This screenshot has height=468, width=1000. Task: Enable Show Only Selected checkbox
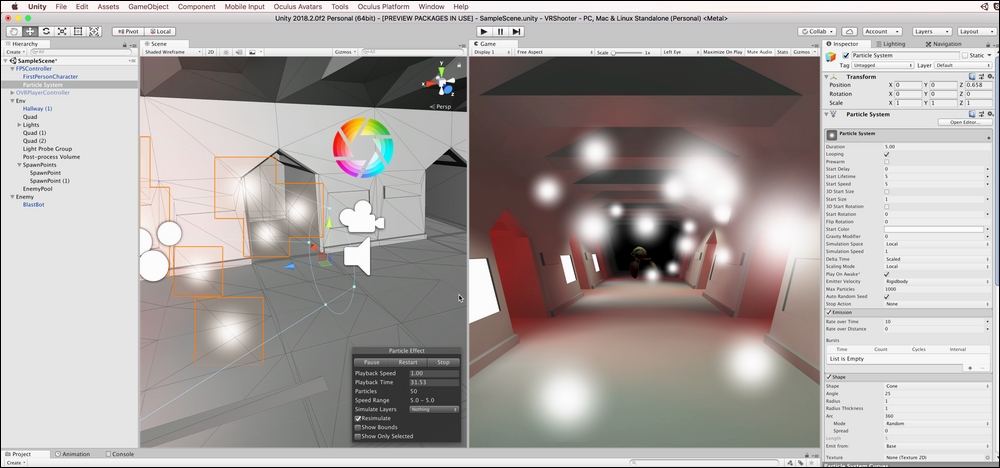[358, 436]
